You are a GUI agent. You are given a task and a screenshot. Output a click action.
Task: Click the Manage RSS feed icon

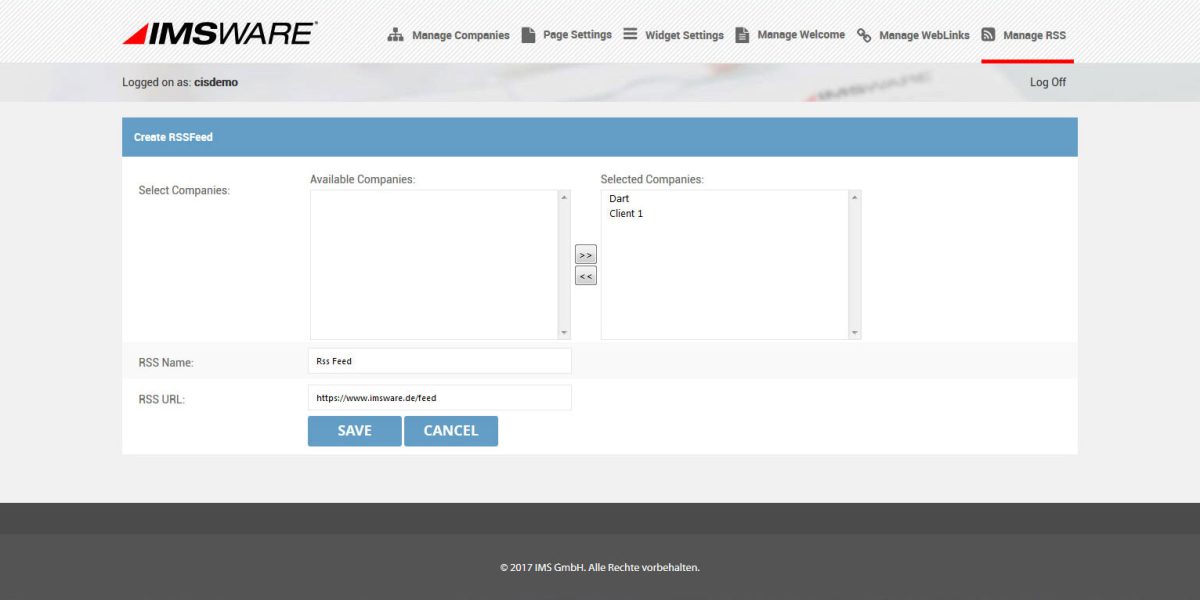989,33
